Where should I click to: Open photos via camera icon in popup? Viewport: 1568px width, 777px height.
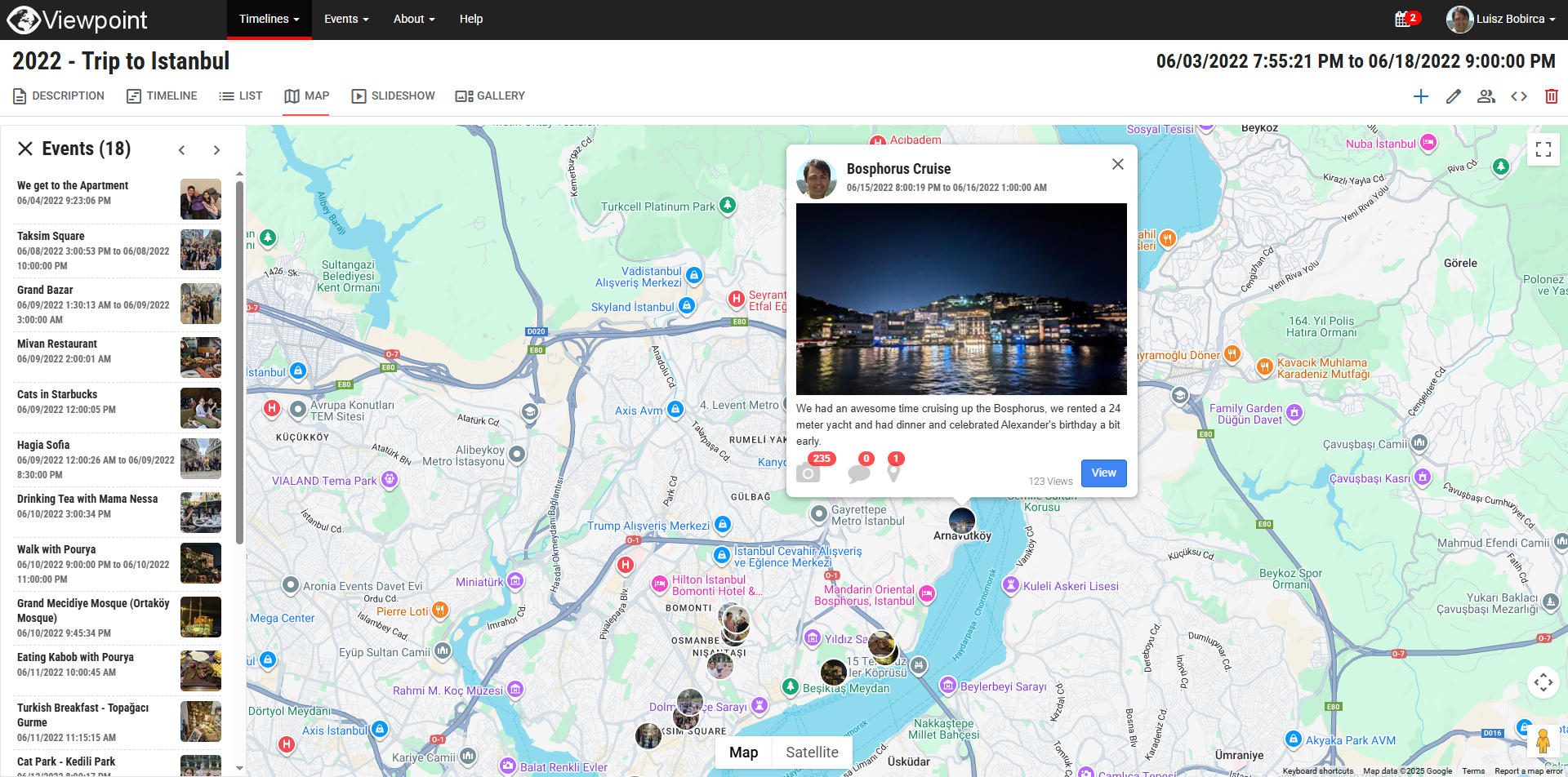808,472
